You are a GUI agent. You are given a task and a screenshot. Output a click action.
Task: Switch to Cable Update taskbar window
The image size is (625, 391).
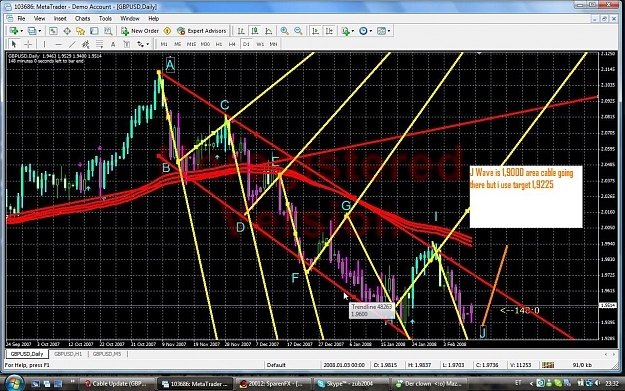(117, 384)
